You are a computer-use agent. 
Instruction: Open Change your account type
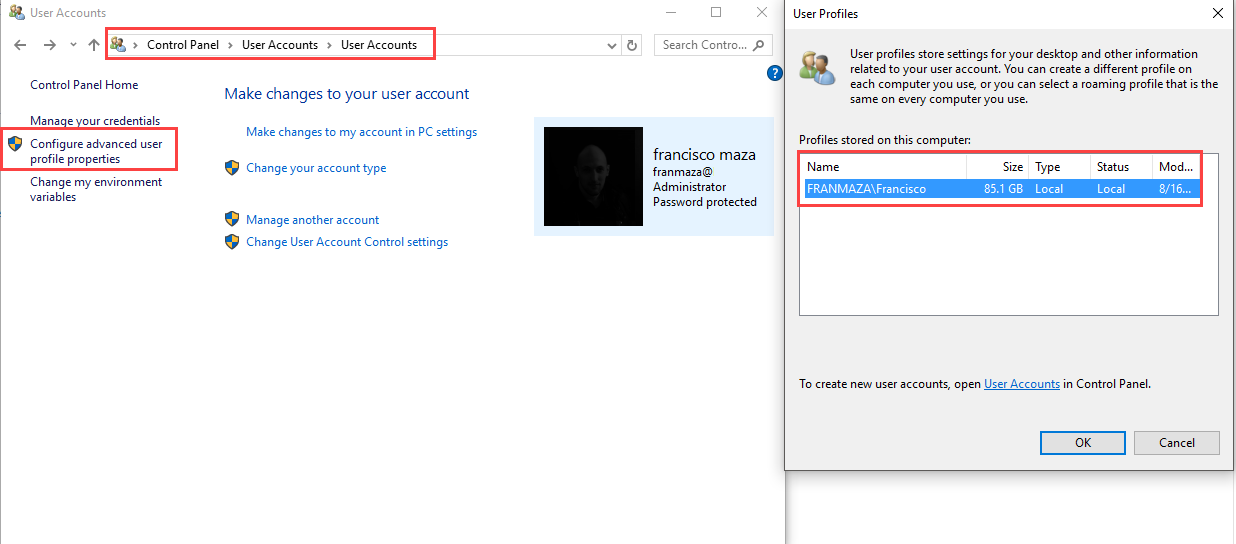pyautogui.click(x=316, y=168)
